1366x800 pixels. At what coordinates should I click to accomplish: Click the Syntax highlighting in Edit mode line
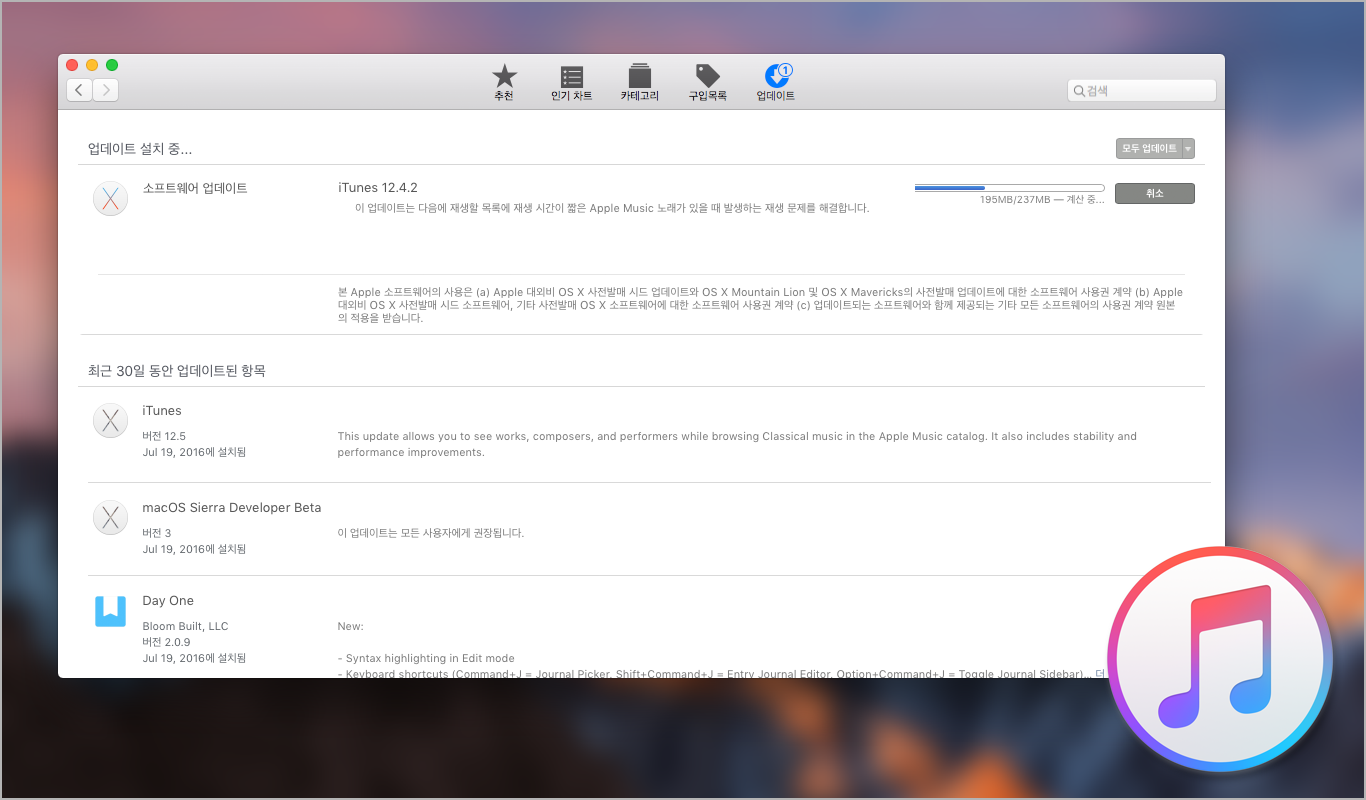426,658
